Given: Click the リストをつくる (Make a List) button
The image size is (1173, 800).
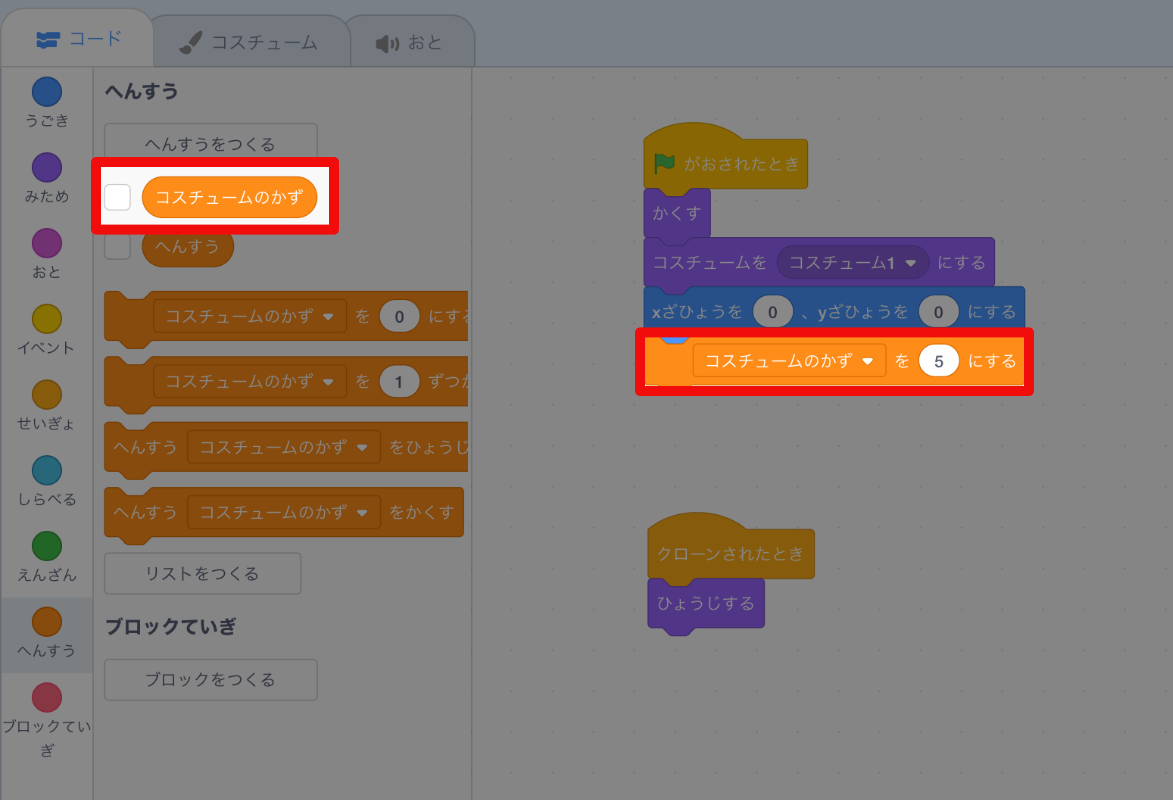Looking at the screenshot, I should point(202,573).
